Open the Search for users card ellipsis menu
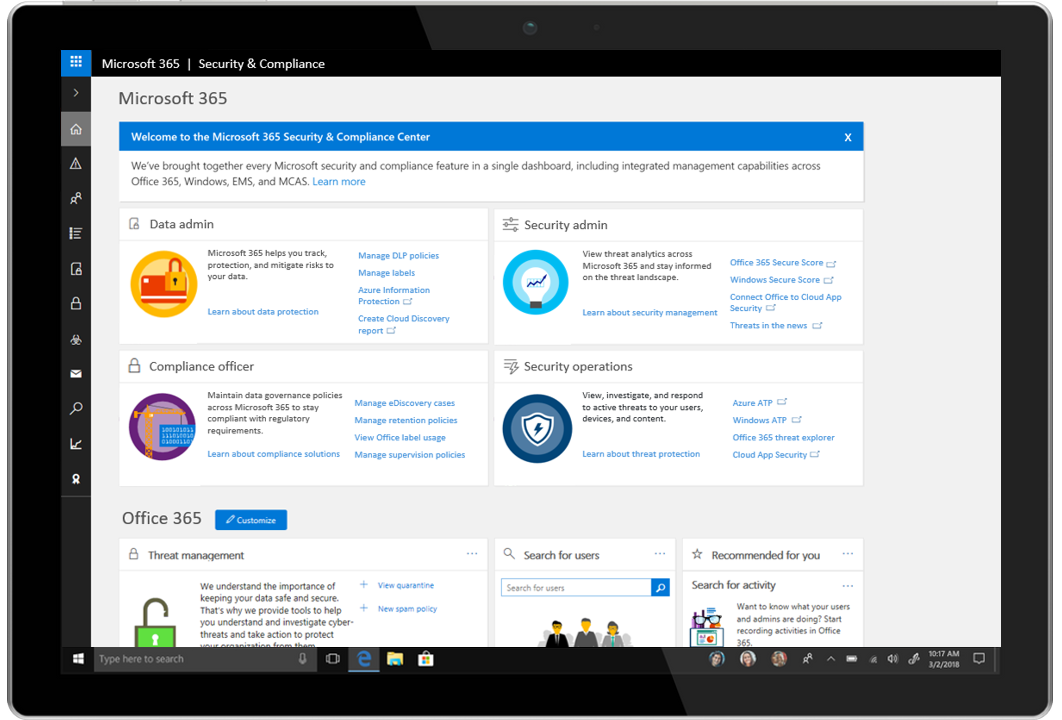Viewport: 1062px width, 720px height. tap(659, 553)
